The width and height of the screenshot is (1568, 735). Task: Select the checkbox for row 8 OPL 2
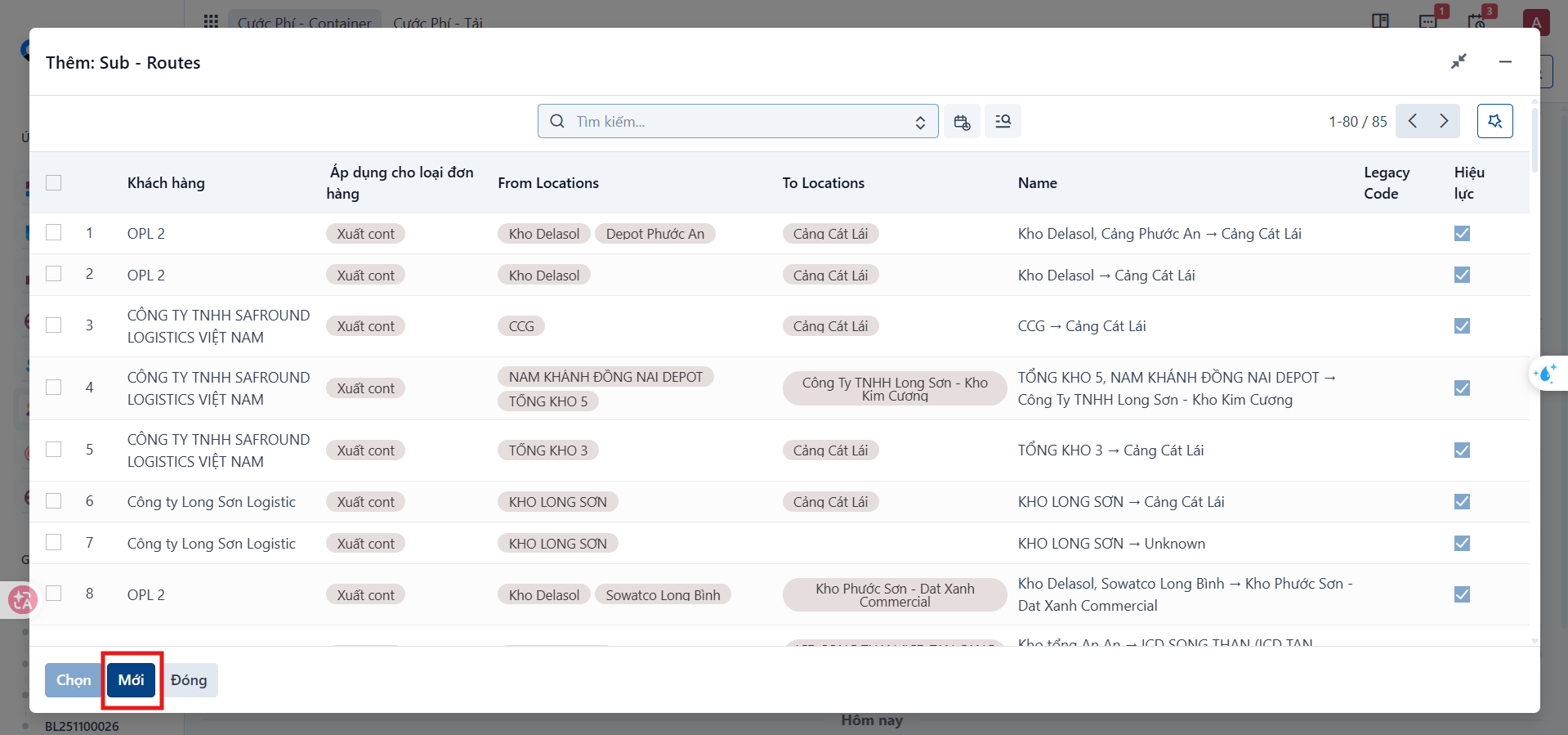click(x=54, y=593)
